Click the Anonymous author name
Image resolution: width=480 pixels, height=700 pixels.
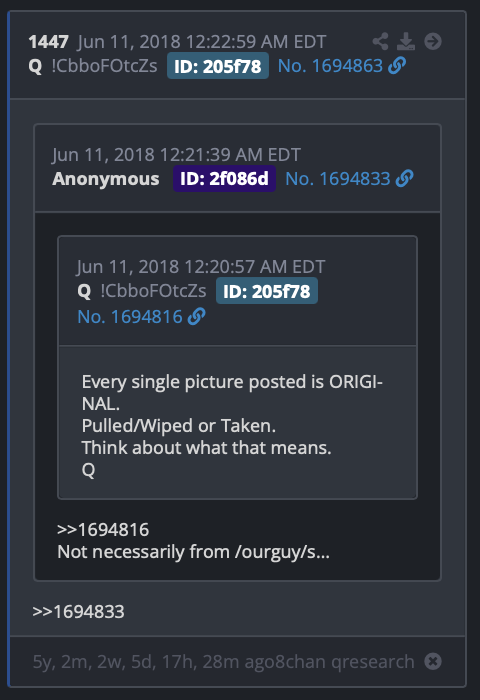pos(105,179)
